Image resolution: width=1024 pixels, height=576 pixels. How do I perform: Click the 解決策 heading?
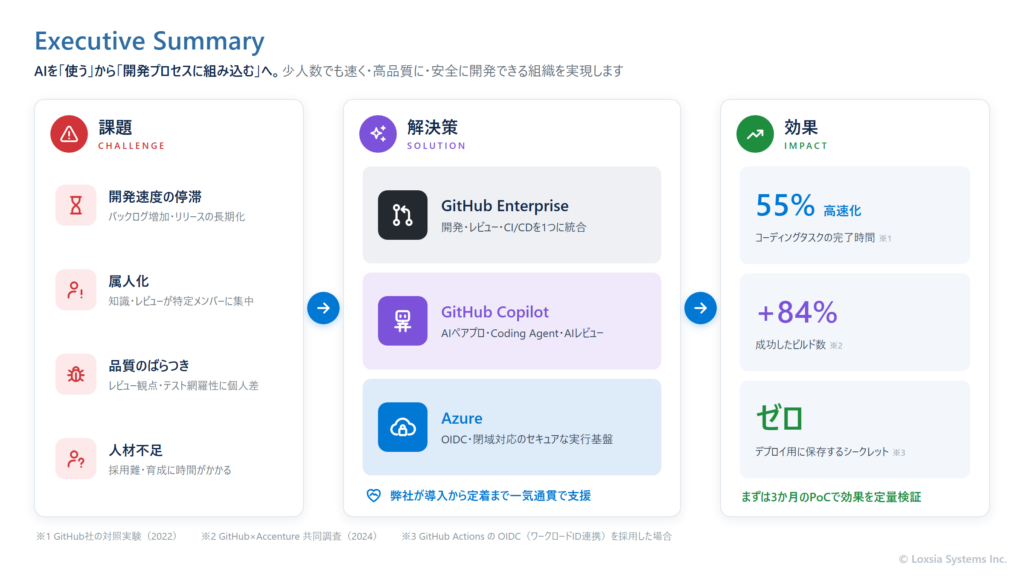tap(432, 127)
